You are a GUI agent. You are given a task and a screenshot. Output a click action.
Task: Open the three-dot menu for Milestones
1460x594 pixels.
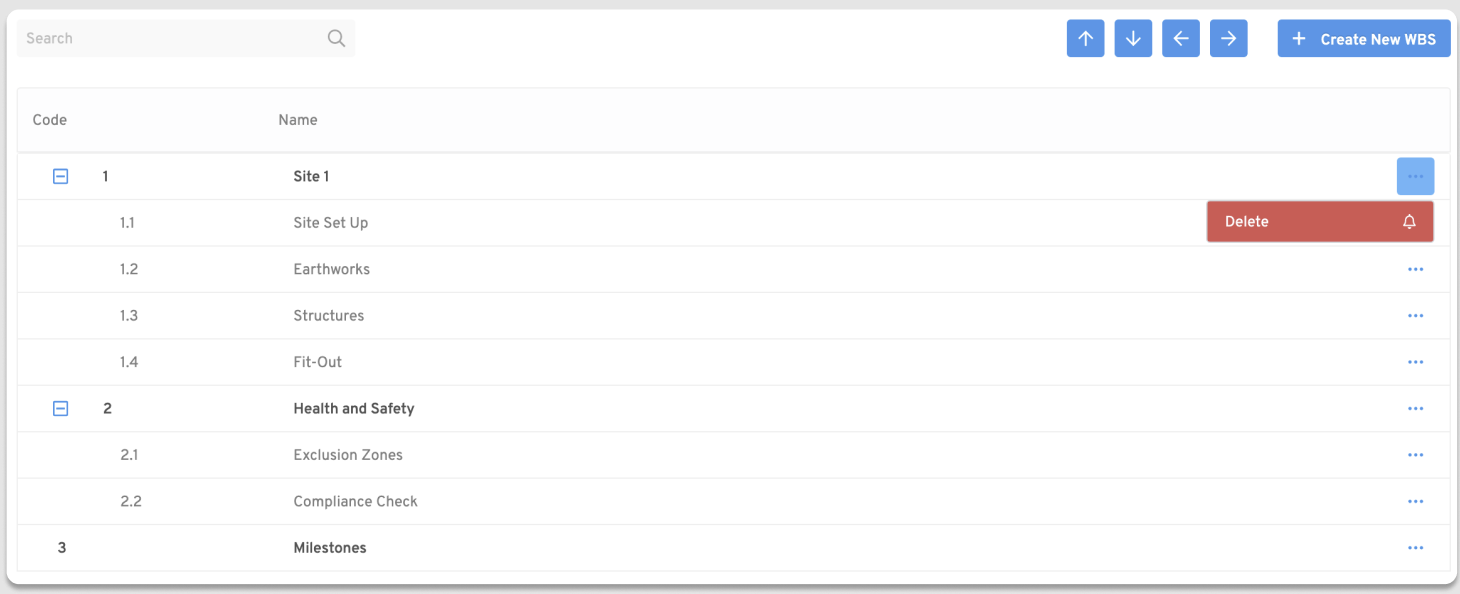[x=1415, y=547]
